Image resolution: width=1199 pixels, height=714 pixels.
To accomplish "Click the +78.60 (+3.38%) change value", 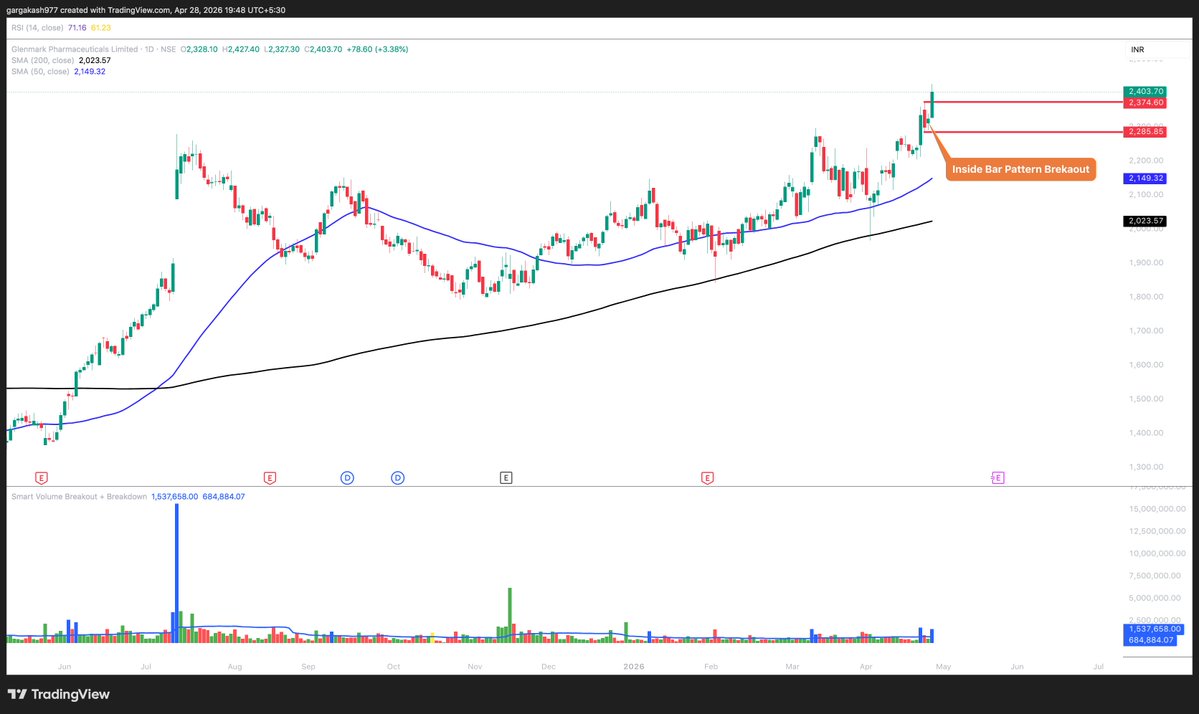I will 377,49.
